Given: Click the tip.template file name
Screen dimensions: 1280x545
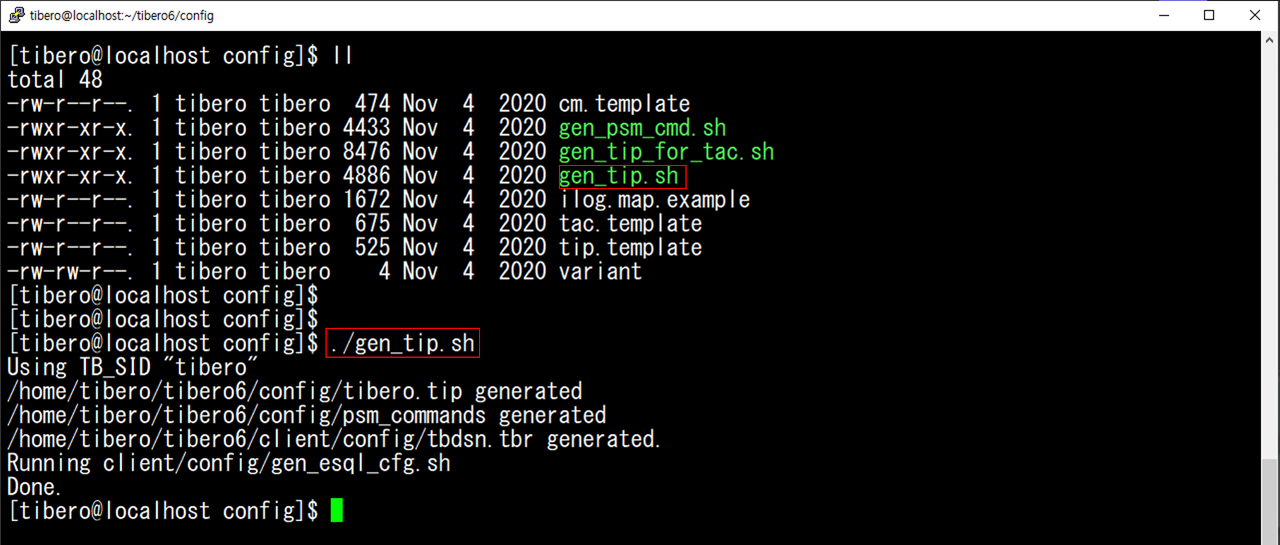Looking at the screenshot, I should coord(630,248).
